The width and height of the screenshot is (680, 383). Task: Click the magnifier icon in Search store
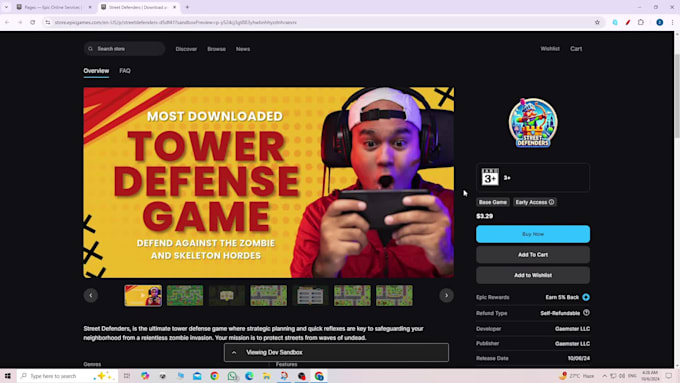click(90, 49)
